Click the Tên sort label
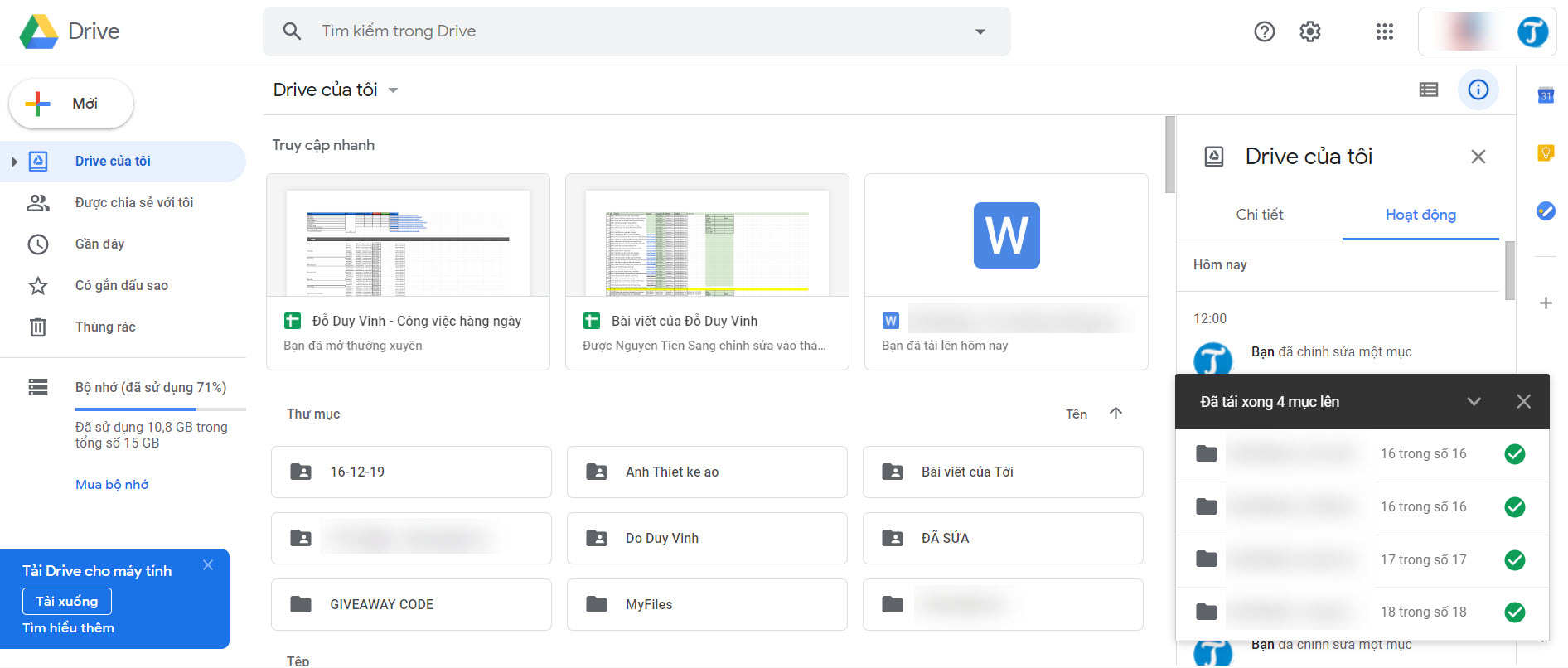The image size is (1568, 668). 1077,414
